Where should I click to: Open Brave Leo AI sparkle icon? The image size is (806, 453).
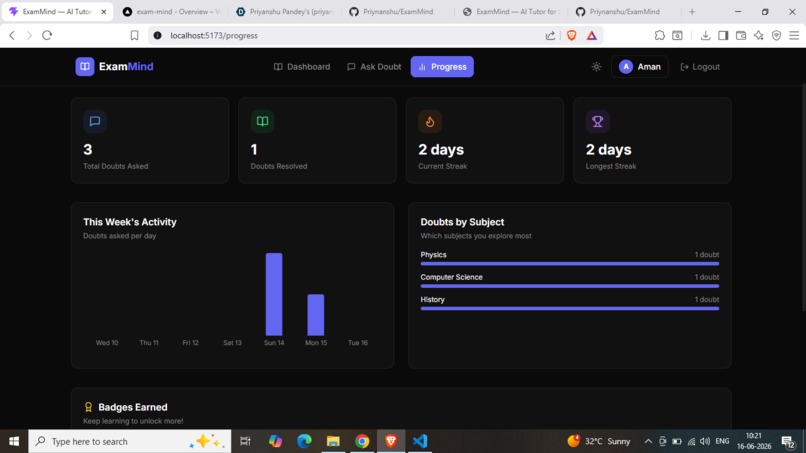[x=759, y=35]
